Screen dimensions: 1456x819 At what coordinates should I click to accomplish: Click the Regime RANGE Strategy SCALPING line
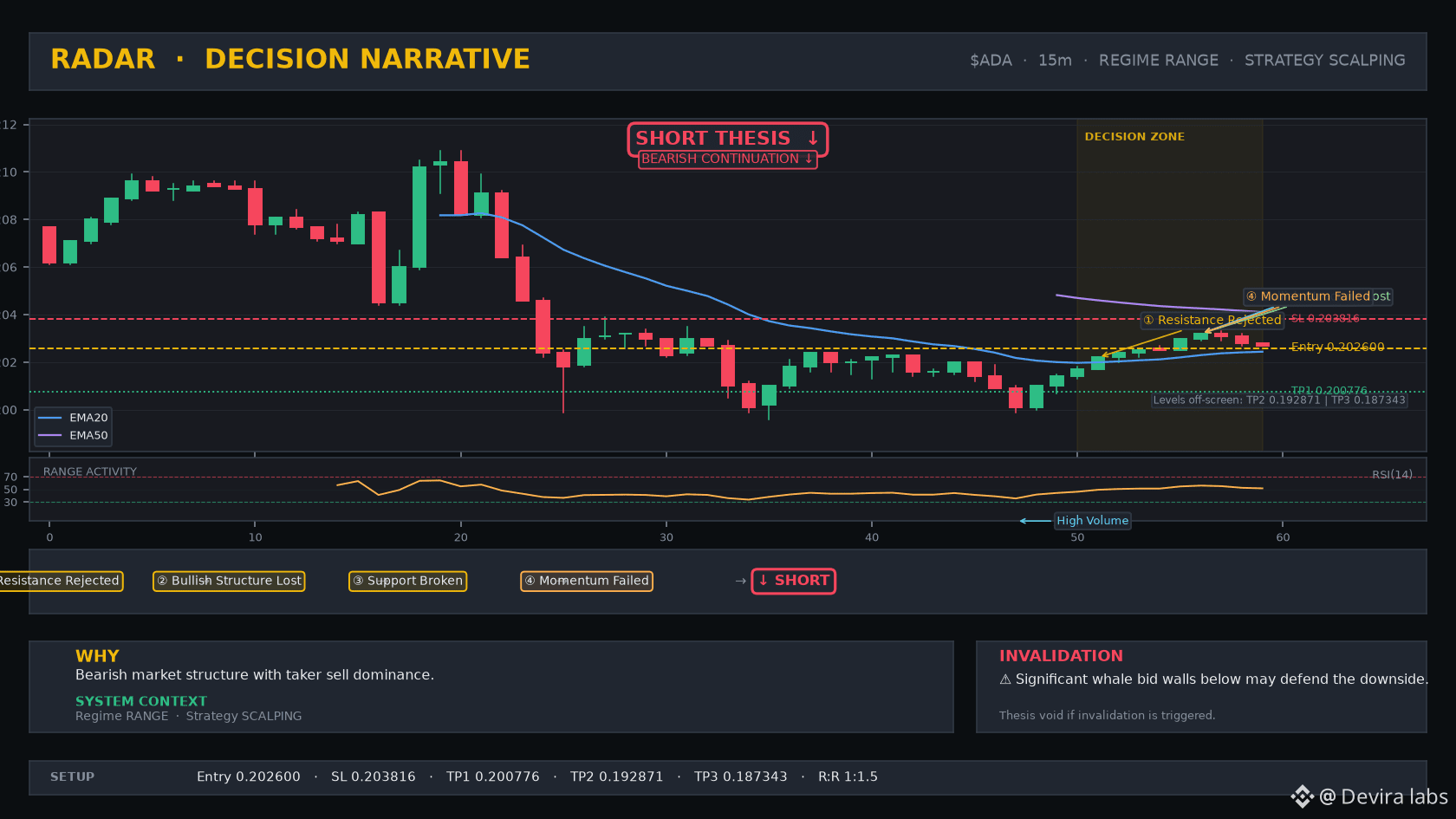coord(189,716)
